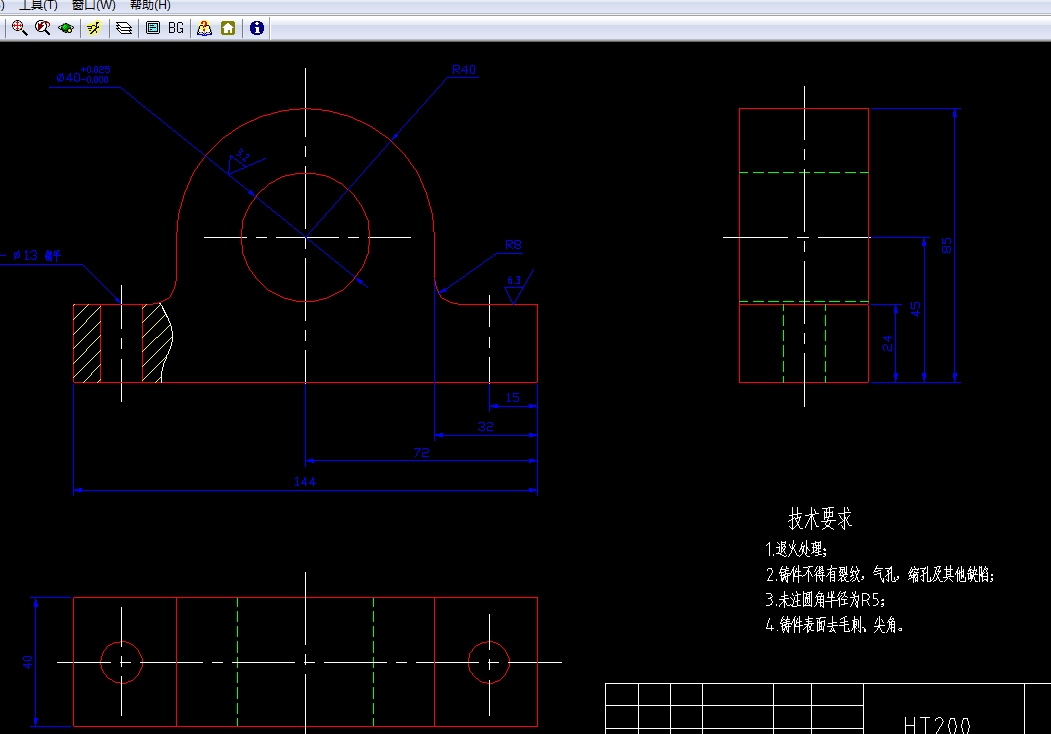This screenshot has width=1051, height=734.
Task: Click the blue info about icon
Action: 257,27
